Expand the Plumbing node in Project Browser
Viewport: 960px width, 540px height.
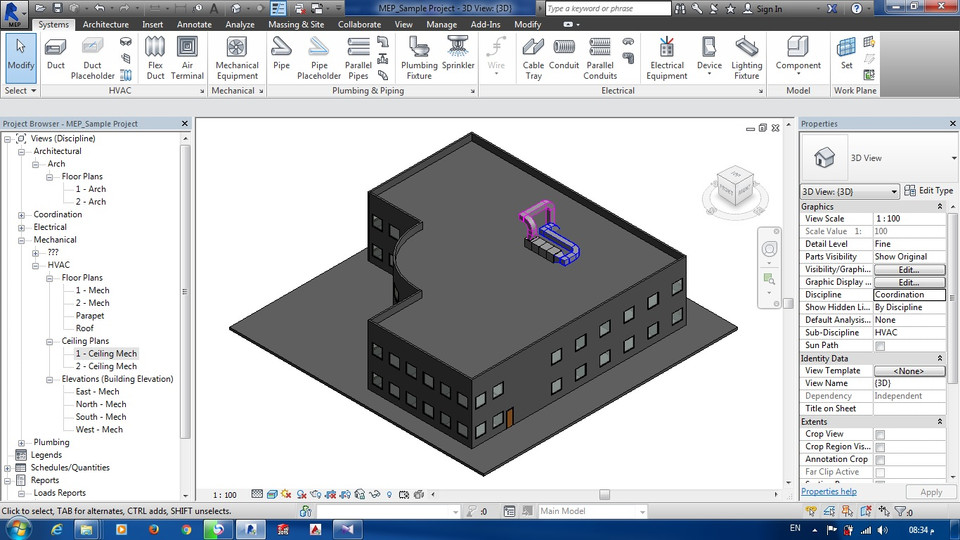coord(22,442)
